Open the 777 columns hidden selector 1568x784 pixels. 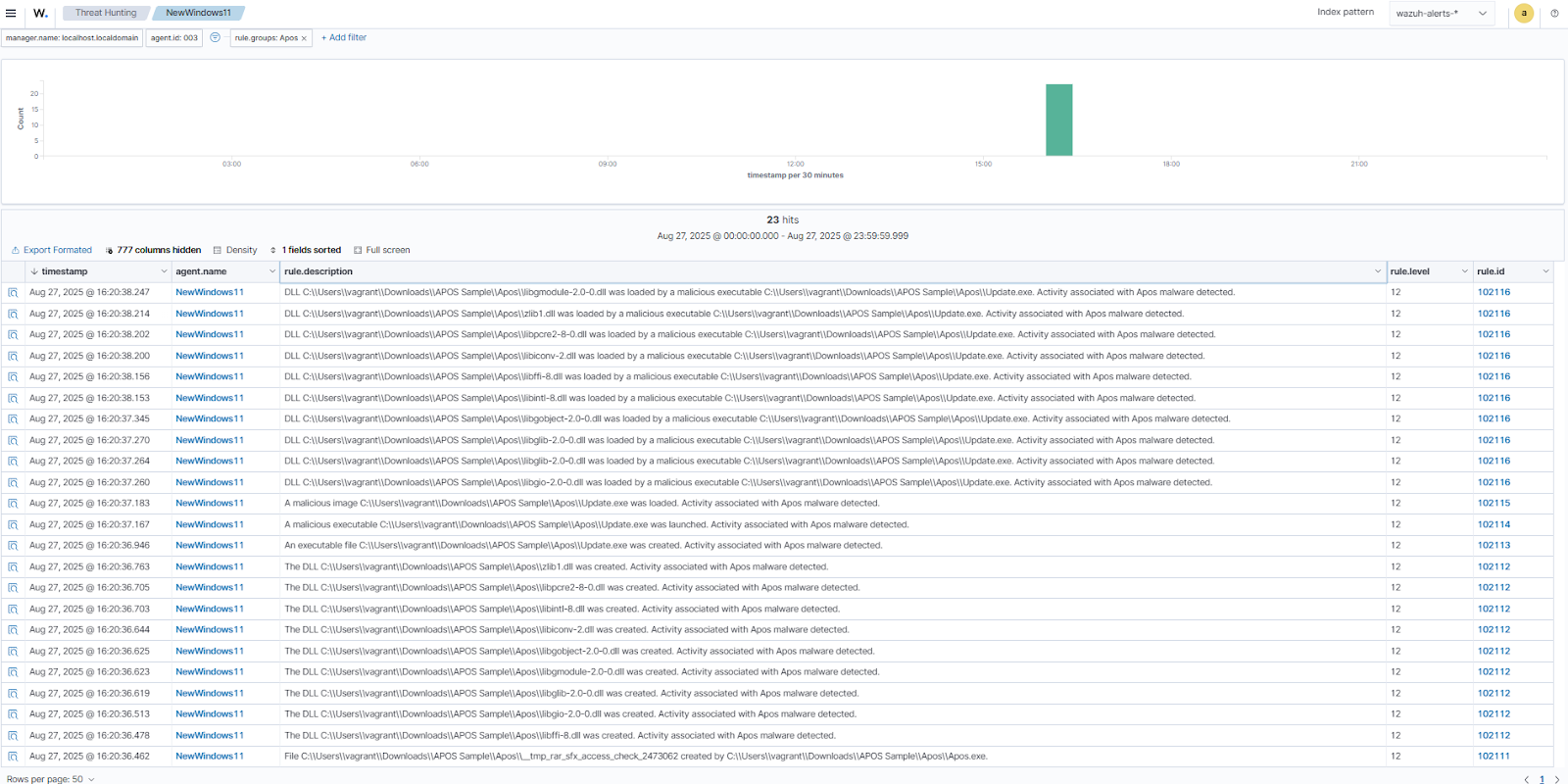tap(153, 250)
